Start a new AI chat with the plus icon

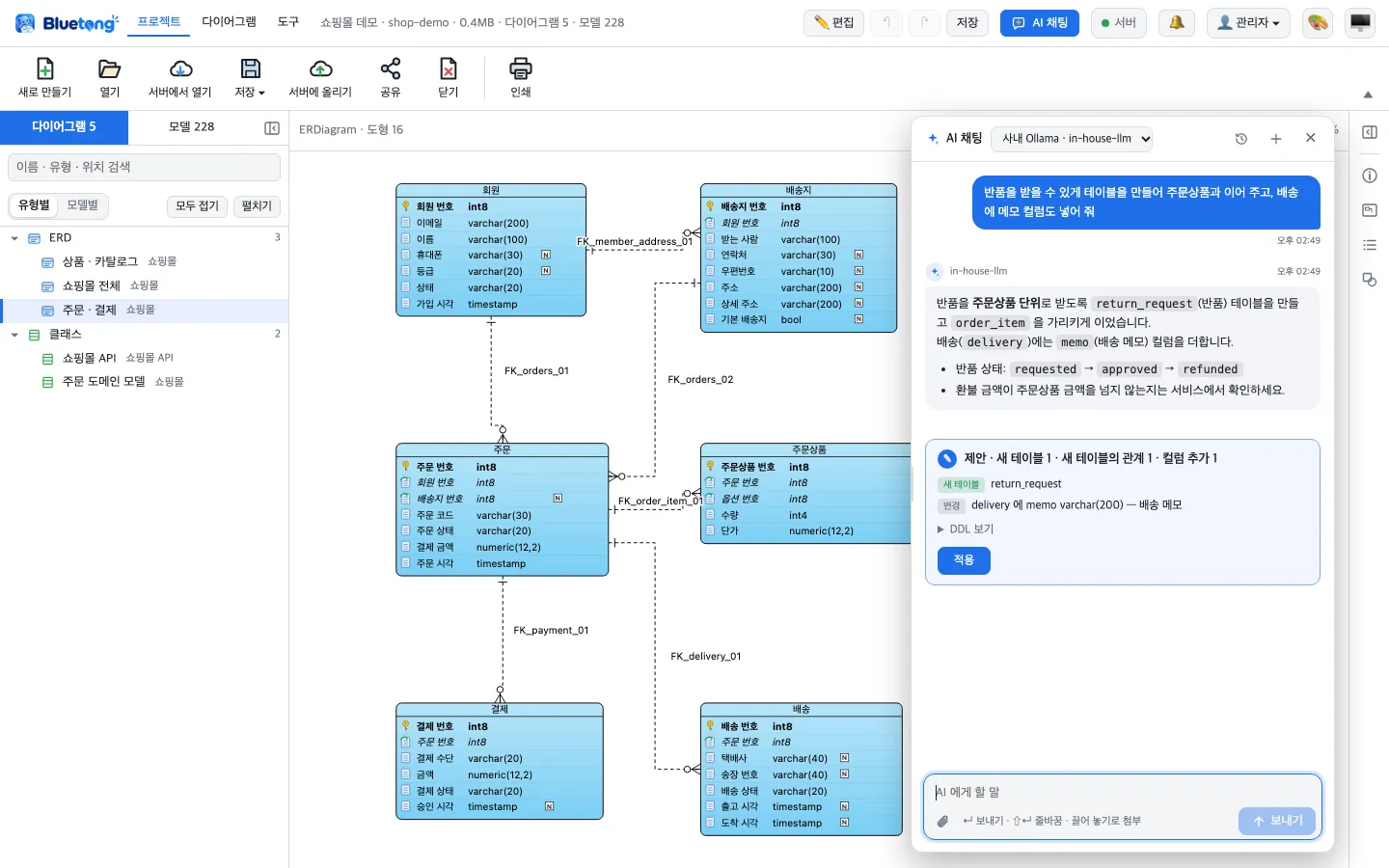pos(1276,139)
